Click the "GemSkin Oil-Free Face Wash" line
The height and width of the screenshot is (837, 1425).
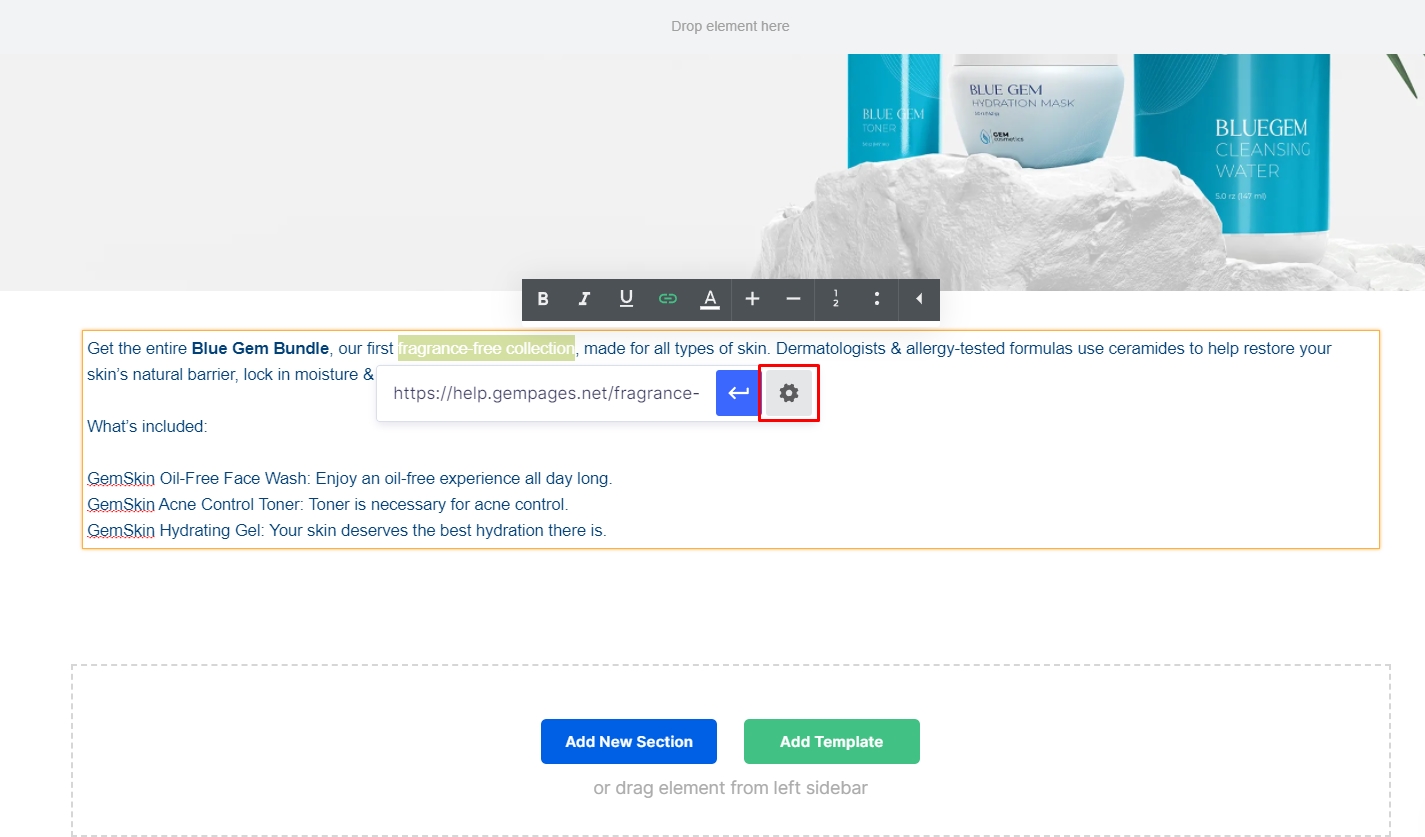click(350, 478)
